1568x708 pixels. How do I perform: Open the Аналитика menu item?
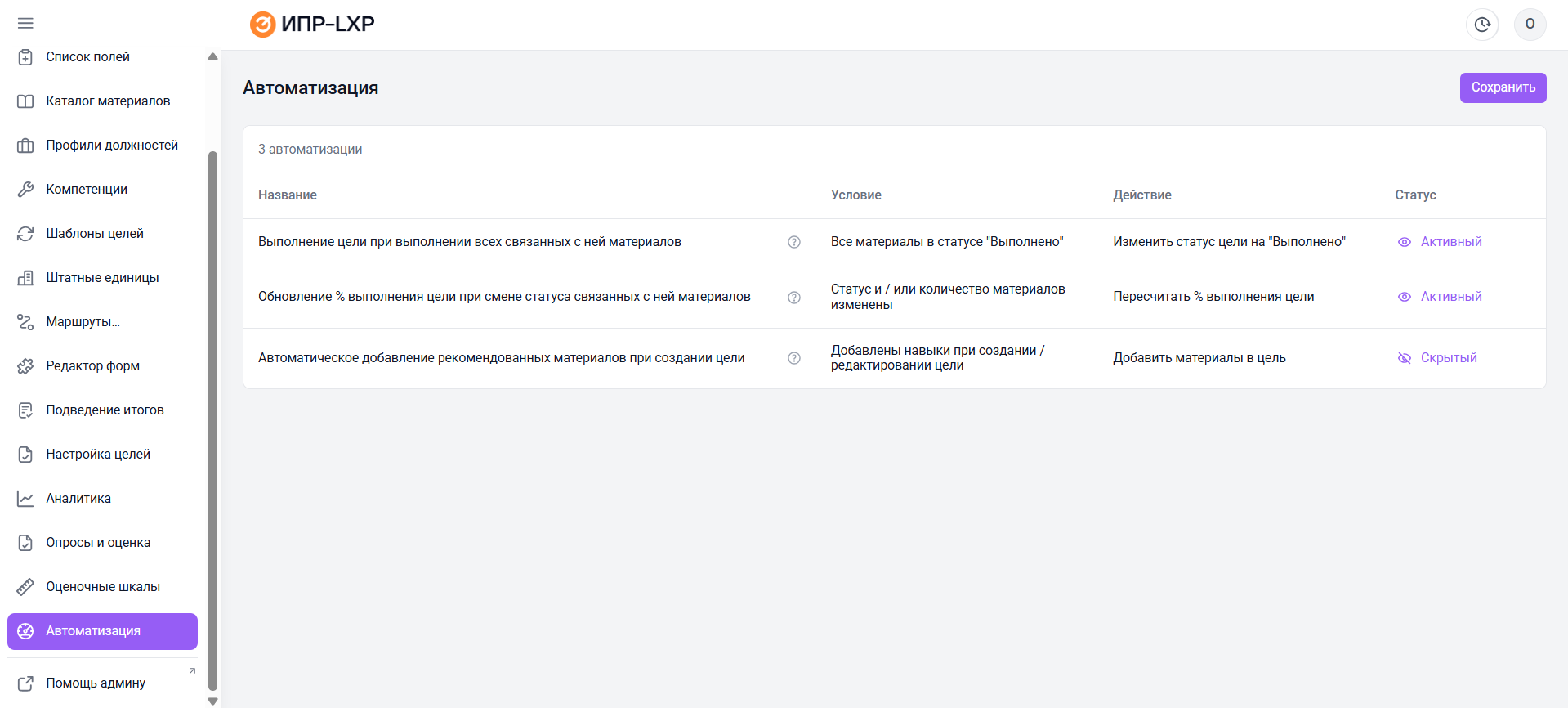[78, 499]
